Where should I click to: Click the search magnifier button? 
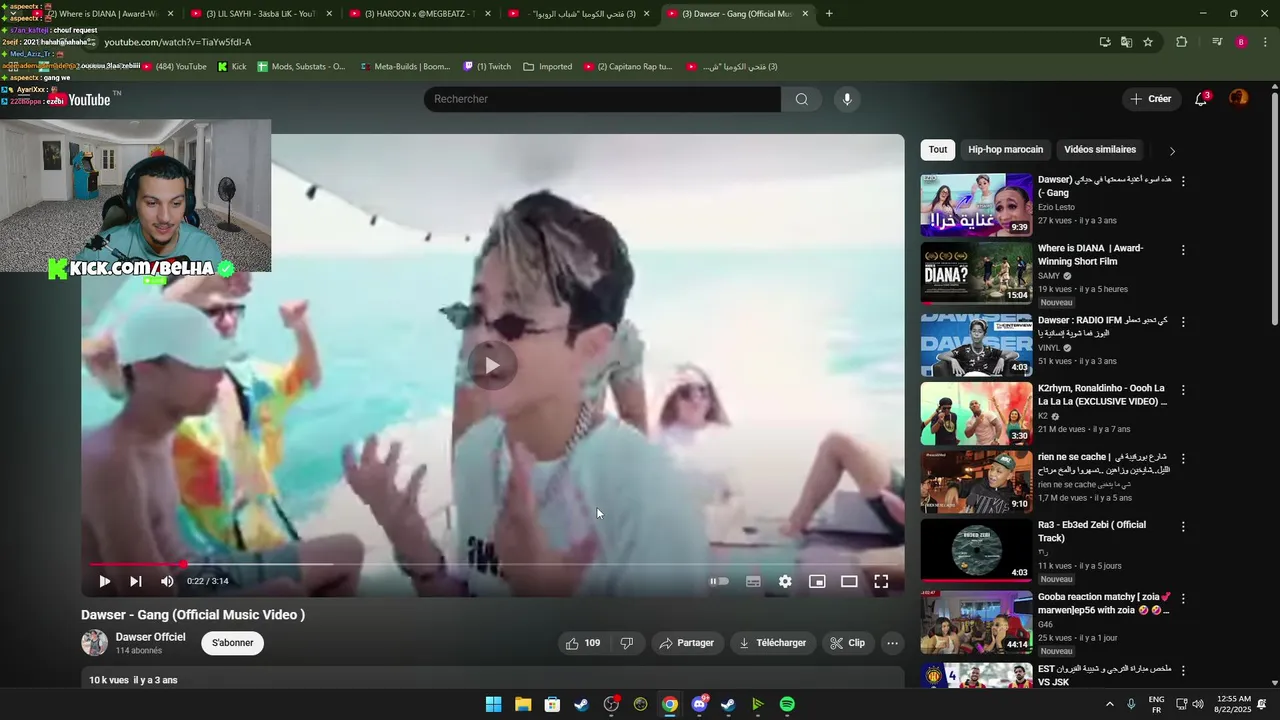click(x=802, y=99)
